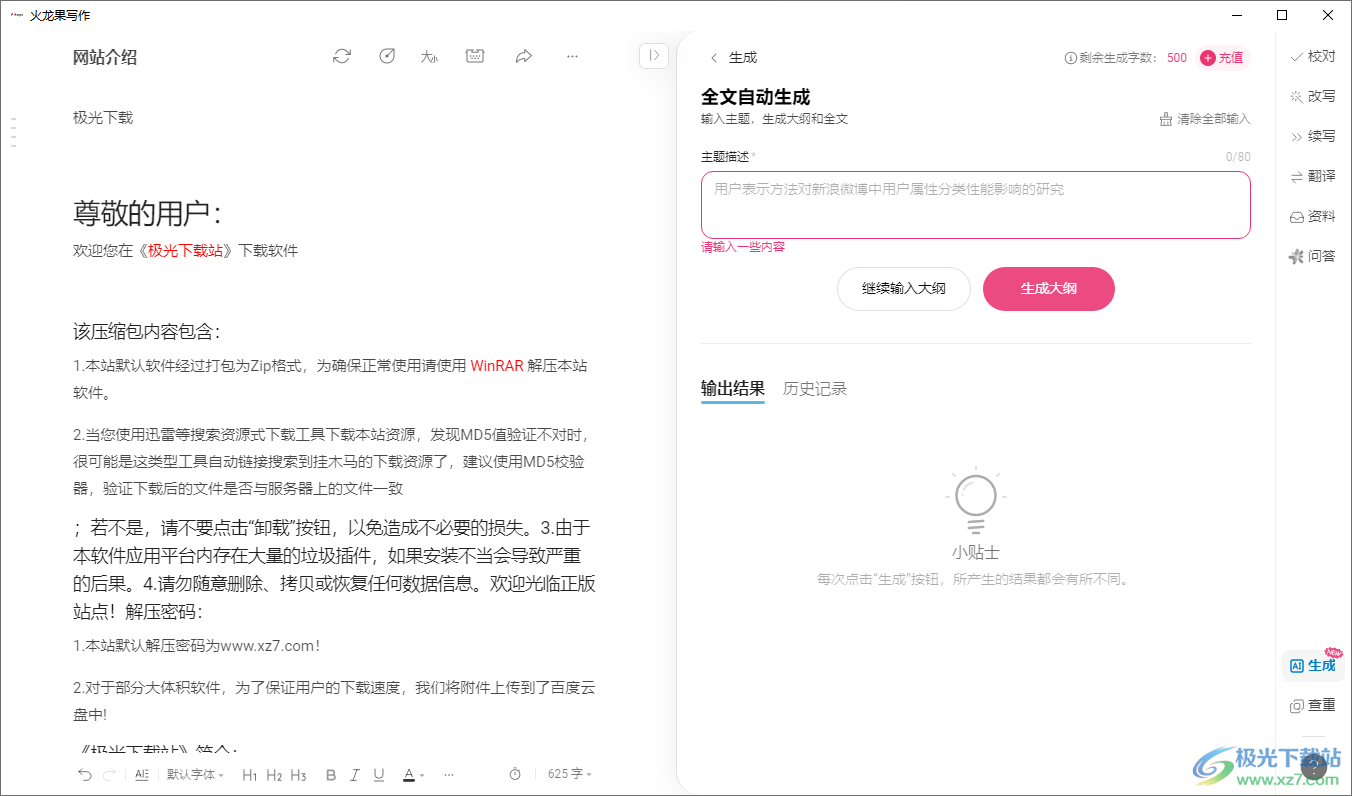
Task: Click the keyboard layout icon in header
Action: coord(476,57)
